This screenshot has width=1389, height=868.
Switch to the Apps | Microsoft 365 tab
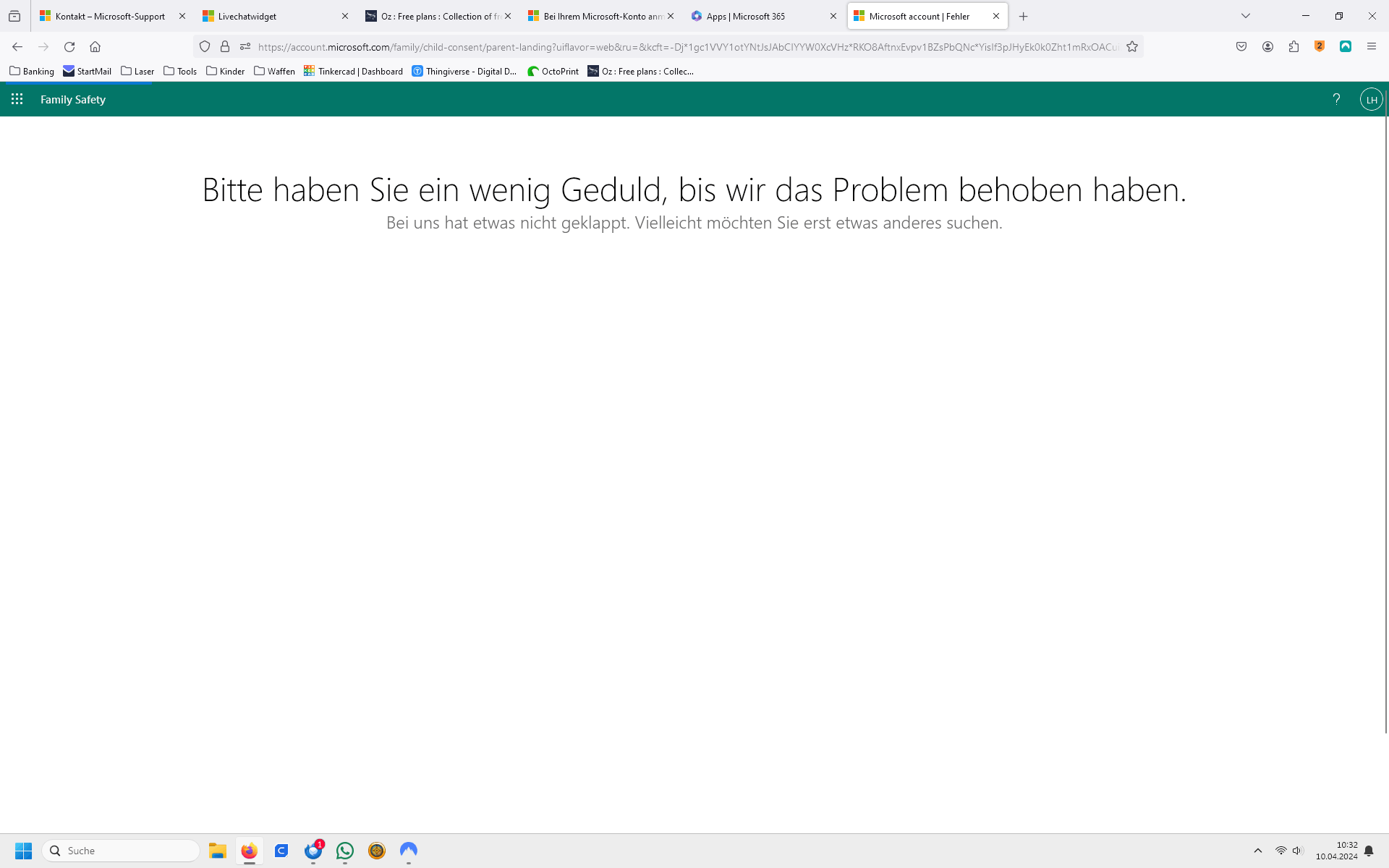(x=745, y=16)
